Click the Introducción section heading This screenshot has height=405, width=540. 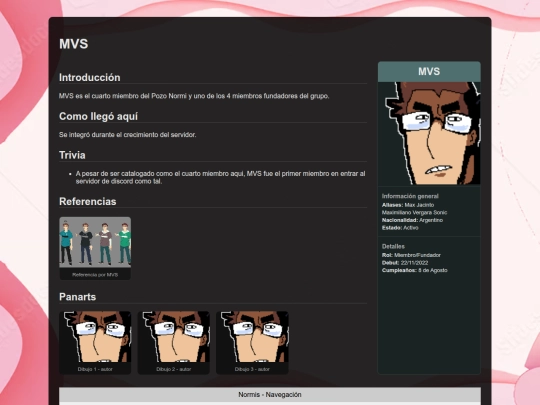click(90, 77)
